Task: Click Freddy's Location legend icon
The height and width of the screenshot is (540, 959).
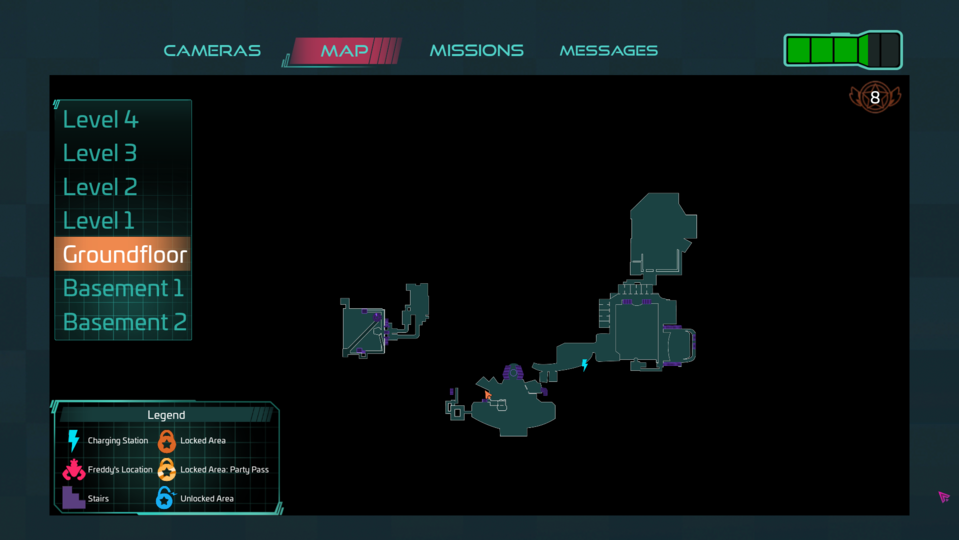Action: 73,470
